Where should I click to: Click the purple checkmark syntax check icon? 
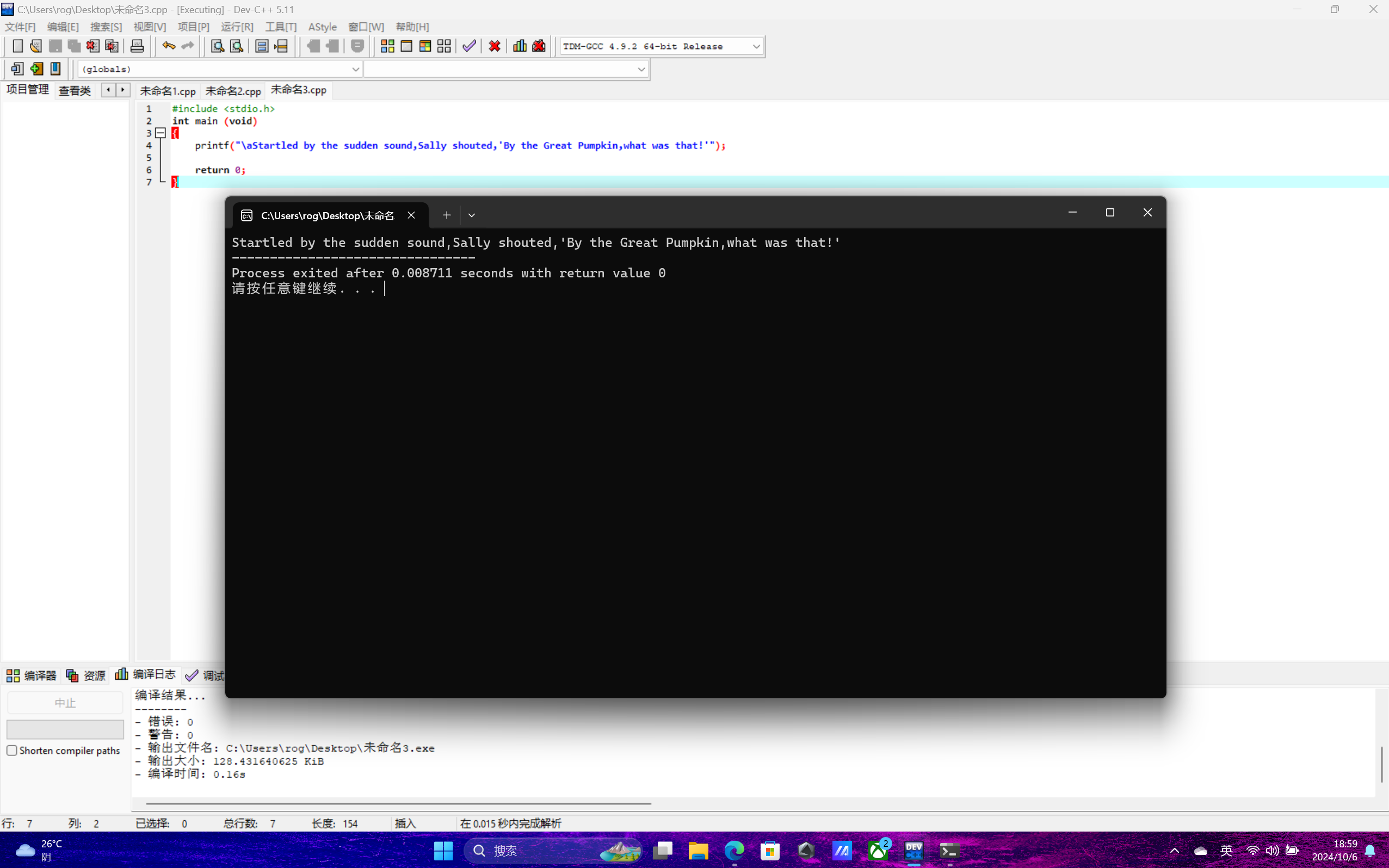[x=469, y=46]
